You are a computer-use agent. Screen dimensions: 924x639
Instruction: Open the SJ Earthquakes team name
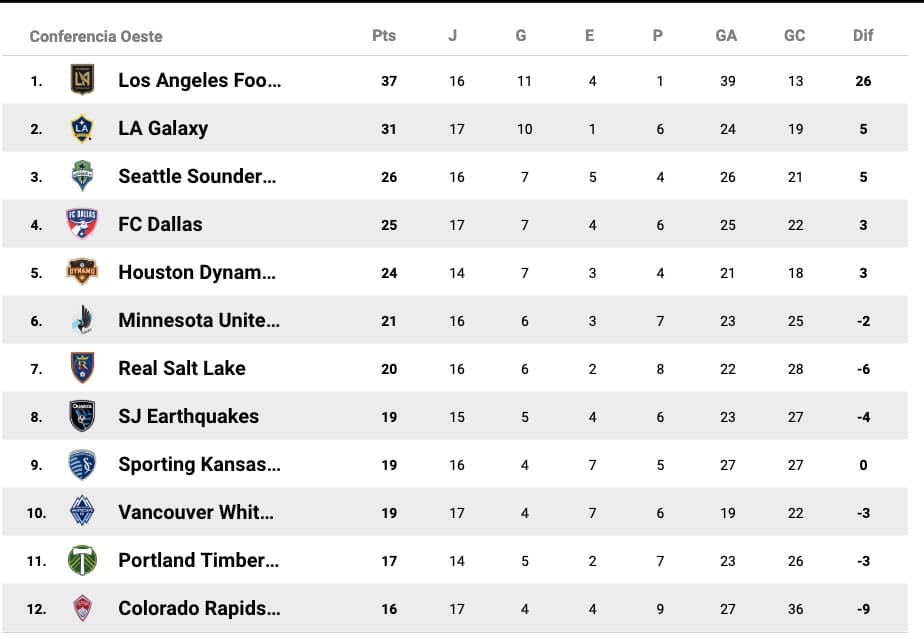[x=188, y=416]
